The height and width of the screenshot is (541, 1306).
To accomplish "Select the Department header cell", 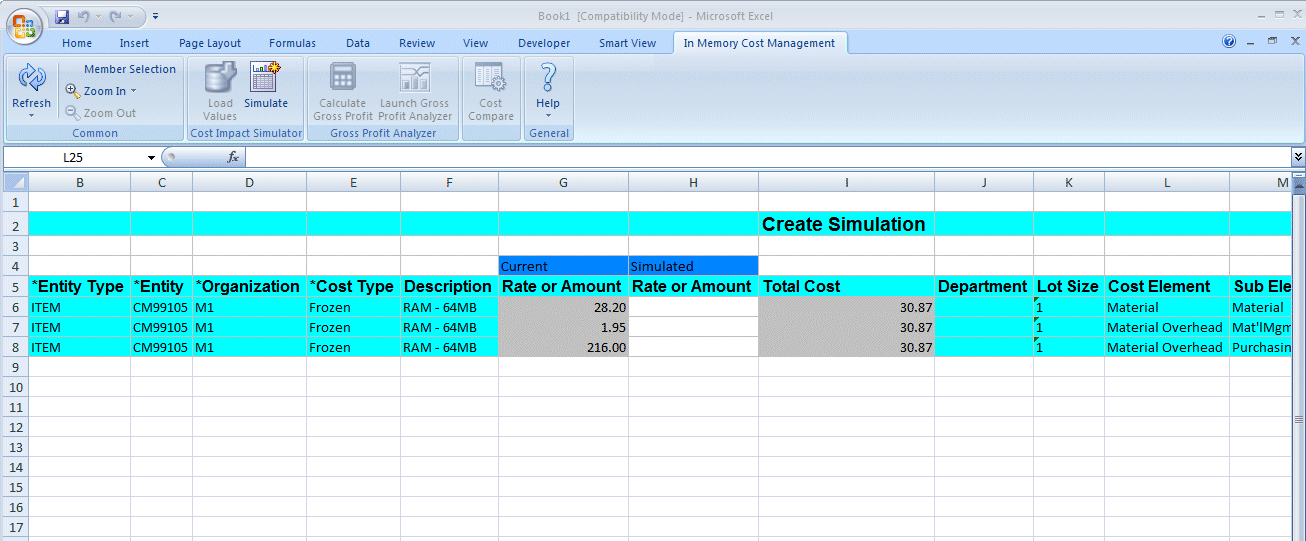I will [x=984, y=286].
